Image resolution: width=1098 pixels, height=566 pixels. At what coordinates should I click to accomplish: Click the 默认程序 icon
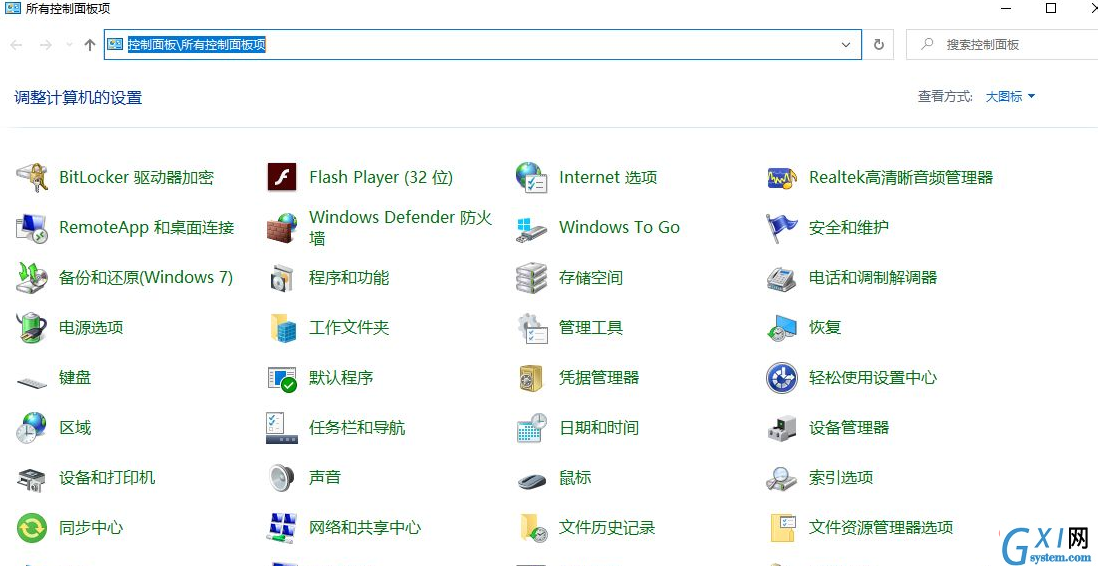point(282,378)
